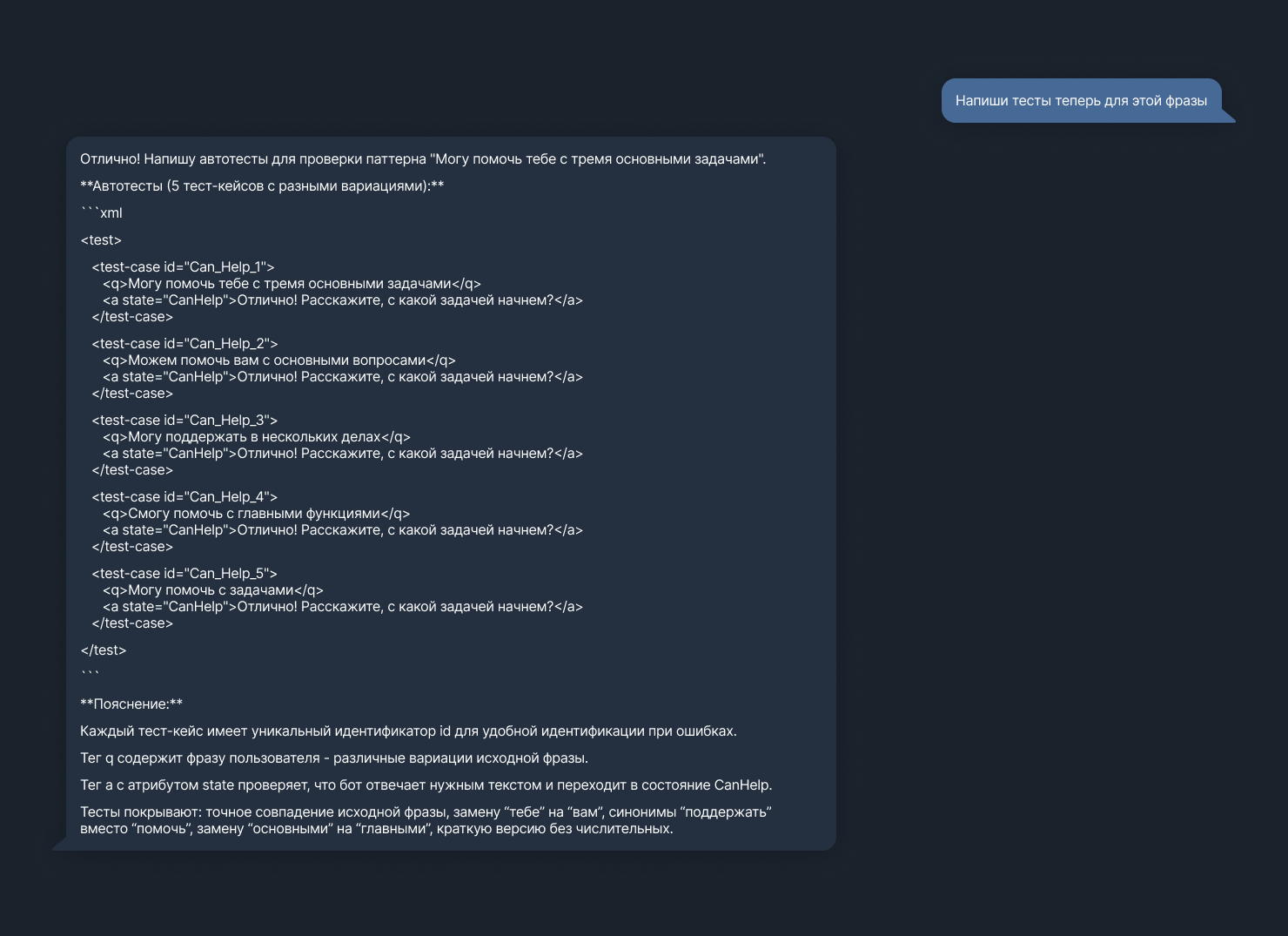Image resolution: width=1288 pixels, height=936 pixels.
Task: Click the "**Автотесты (5 тест-кейсов..." heading line
Action: (x=262, y=186)
